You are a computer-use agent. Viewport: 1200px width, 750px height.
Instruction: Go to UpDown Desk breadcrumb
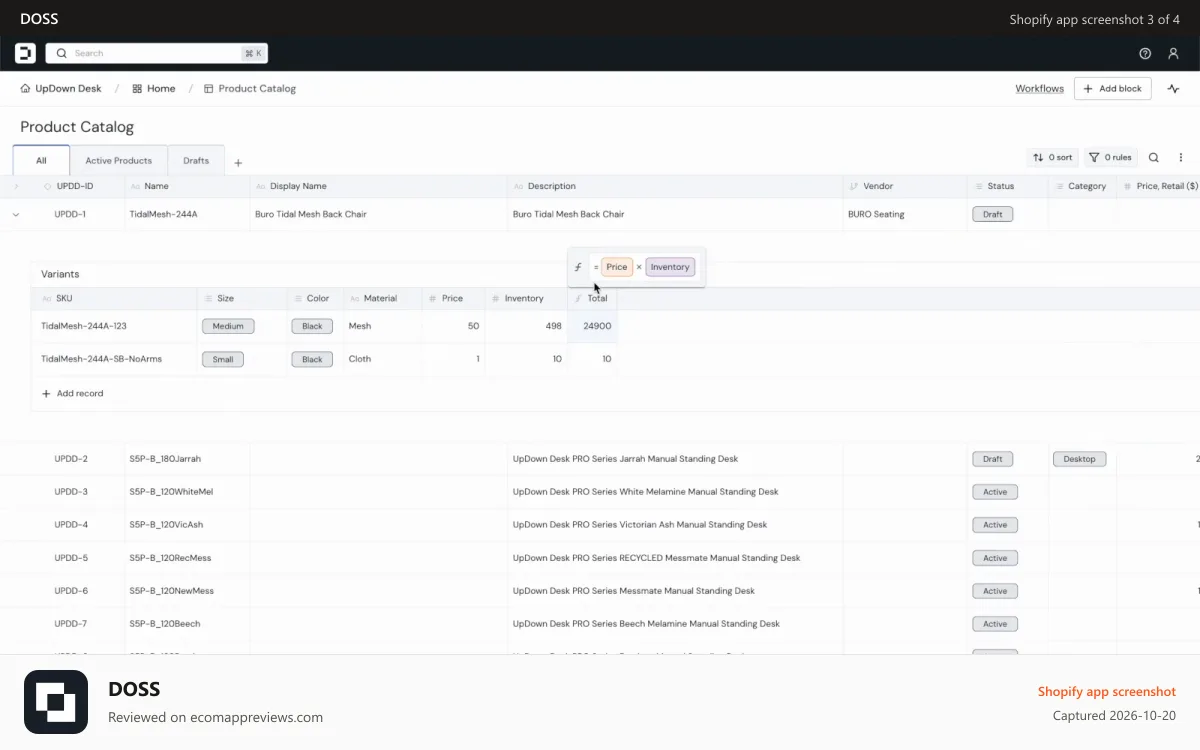(x=61, y=88)
